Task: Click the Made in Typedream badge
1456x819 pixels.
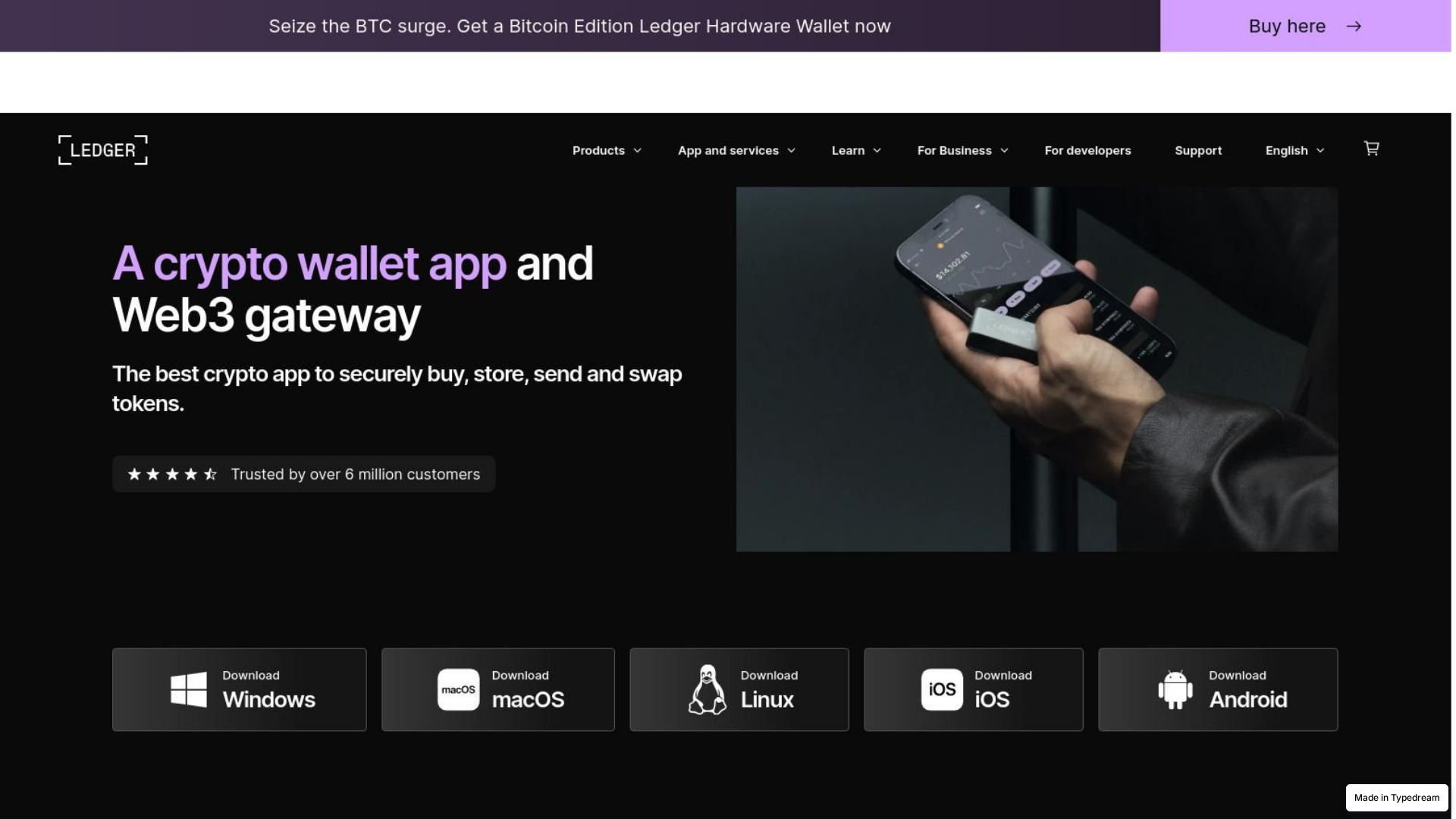Action: 1397,798
